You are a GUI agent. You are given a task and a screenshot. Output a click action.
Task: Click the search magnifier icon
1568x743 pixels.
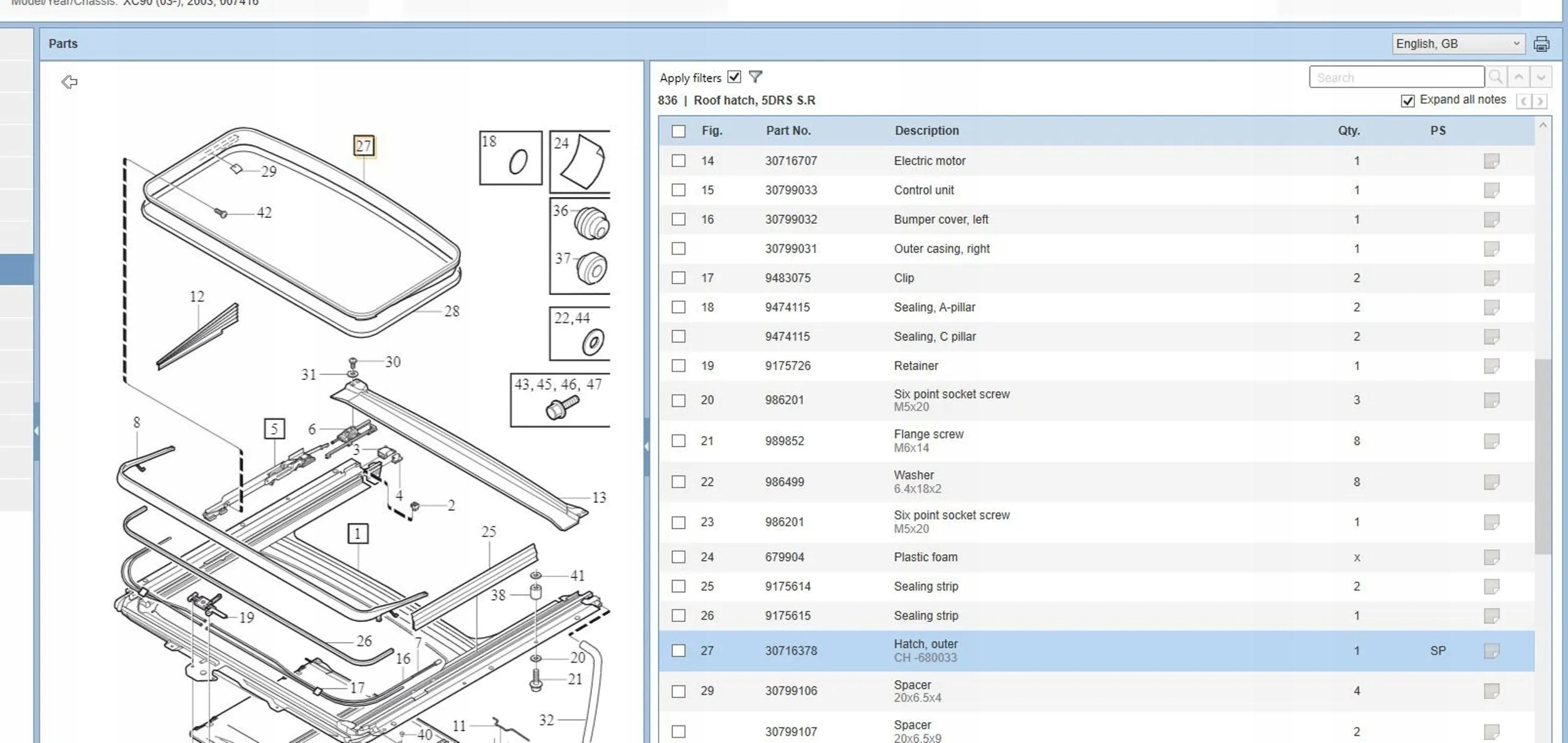pos(1496,77)
